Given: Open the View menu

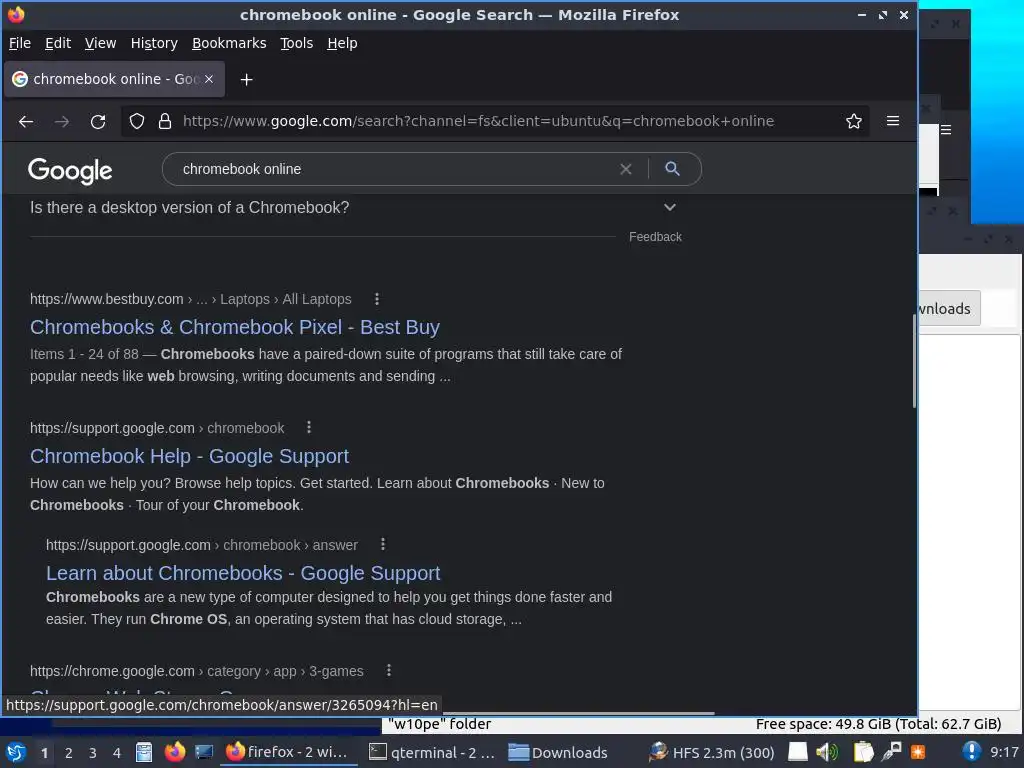Looking at the screenshot, I should point(100,43).
